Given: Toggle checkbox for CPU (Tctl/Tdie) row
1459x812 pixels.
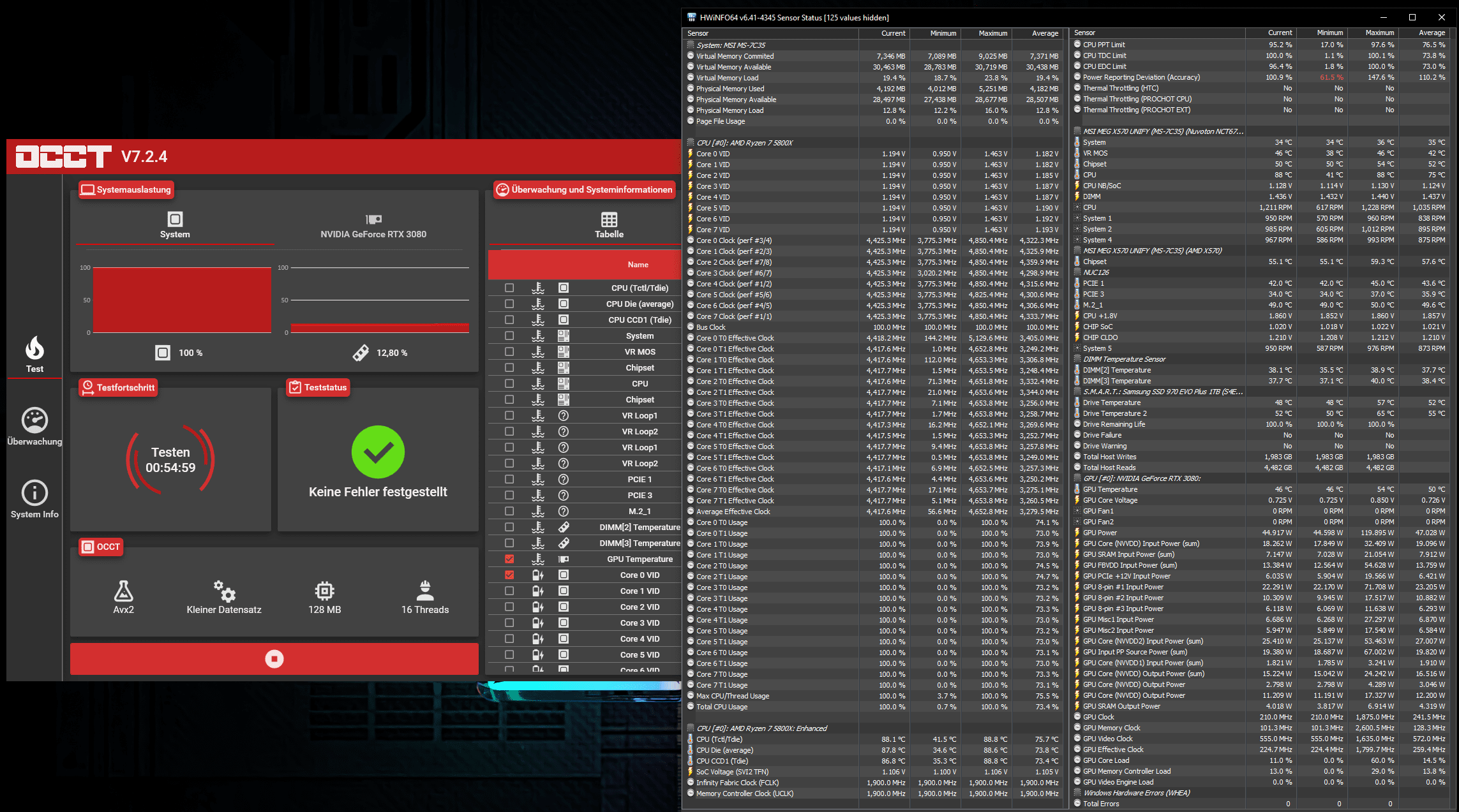Looking at the screenshot, I should tap(509, 288).
